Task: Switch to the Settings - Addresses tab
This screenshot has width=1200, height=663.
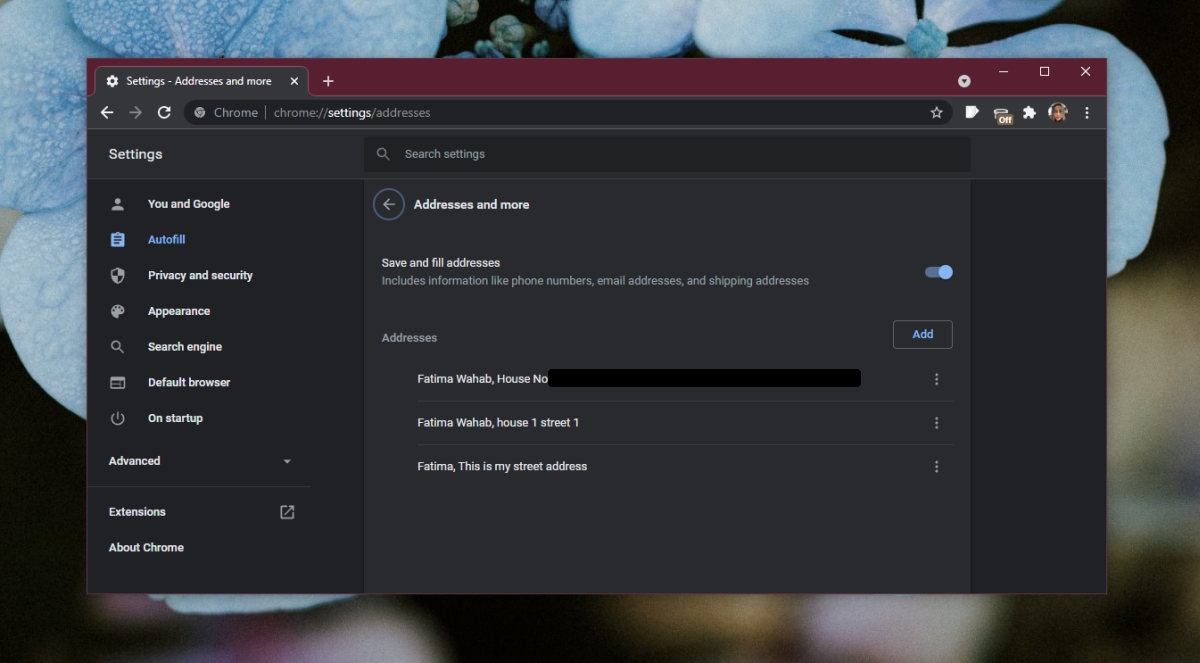Action: tap(200, 81)
